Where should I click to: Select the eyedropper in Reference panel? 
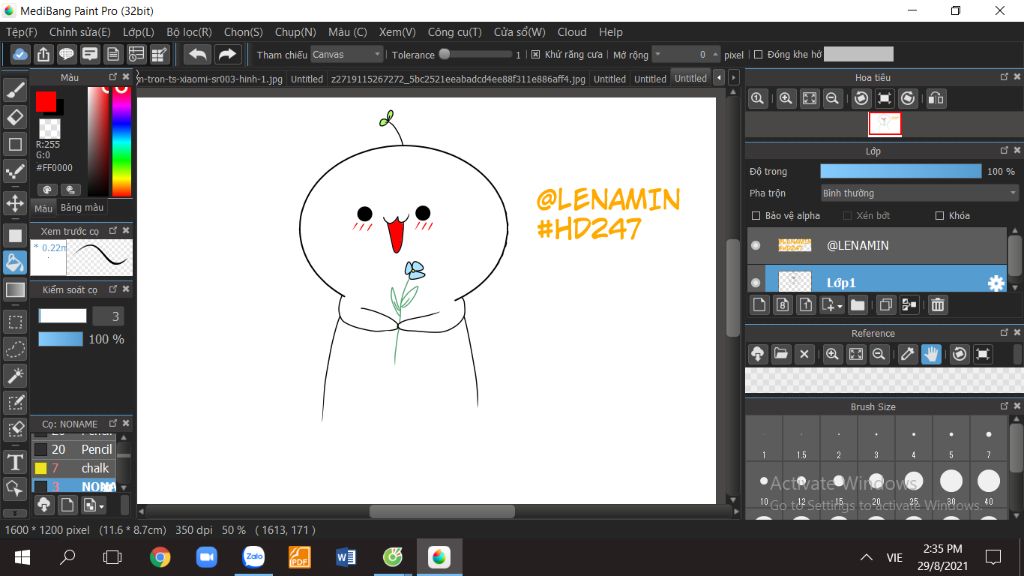tap(907, 354)
